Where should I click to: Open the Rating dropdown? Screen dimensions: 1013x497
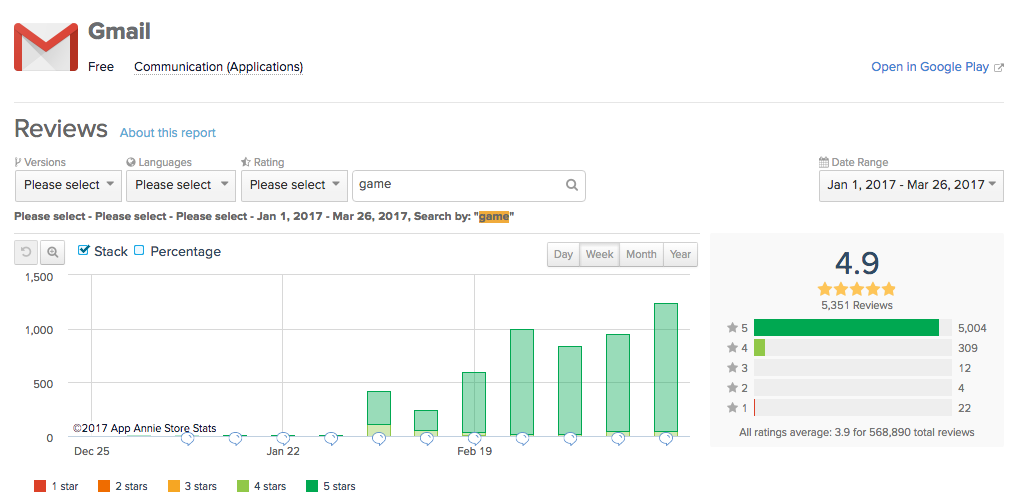coord(294,185)
